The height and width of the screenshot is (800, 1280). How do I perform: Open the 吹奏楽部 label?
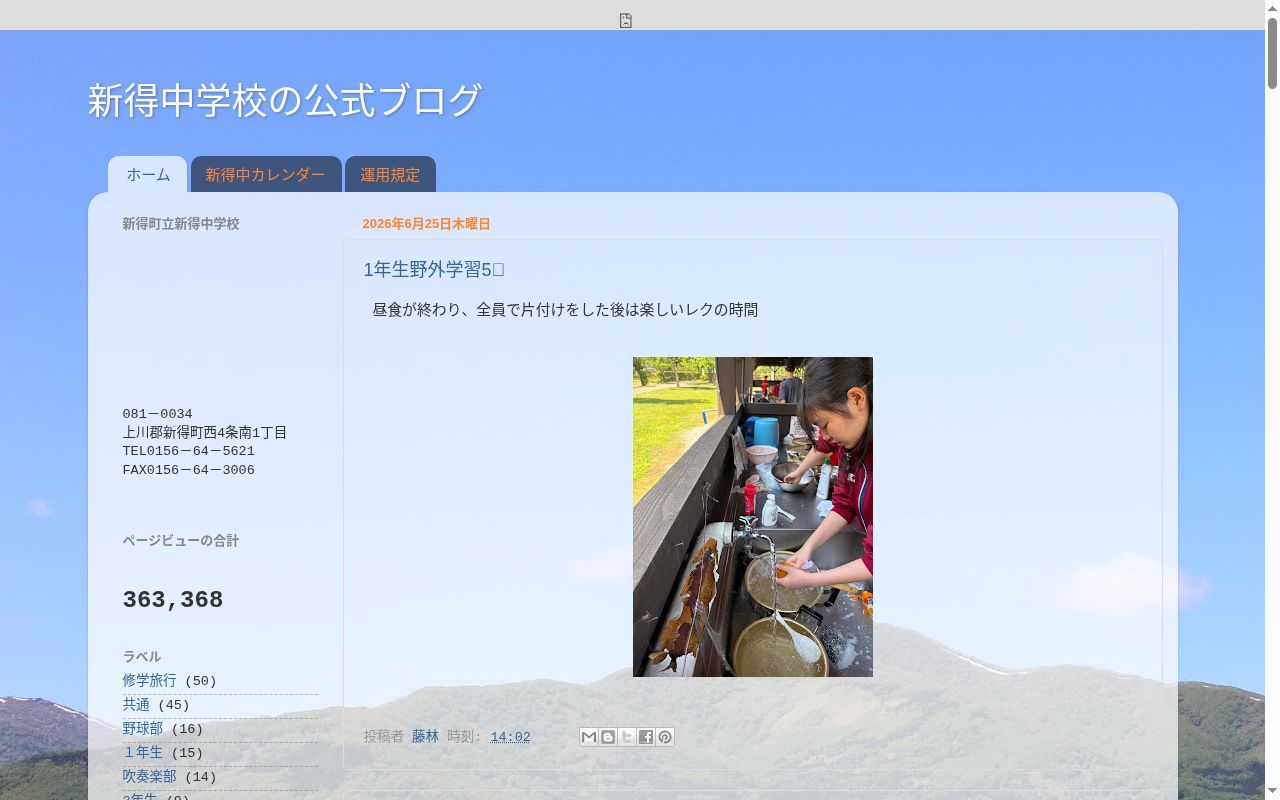point(150,776)
